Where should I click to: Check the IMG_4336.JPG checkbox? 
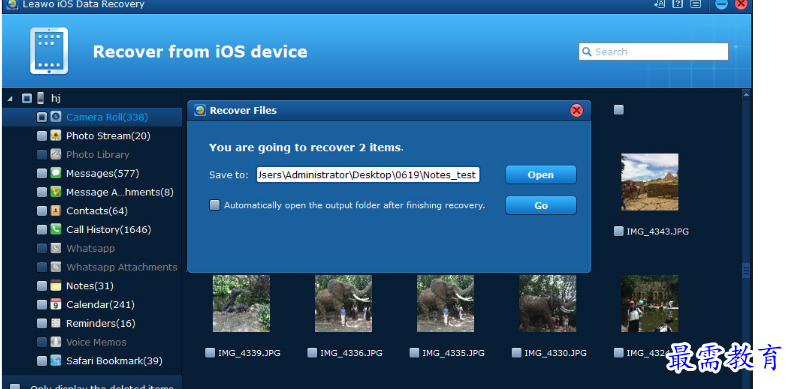312,353
